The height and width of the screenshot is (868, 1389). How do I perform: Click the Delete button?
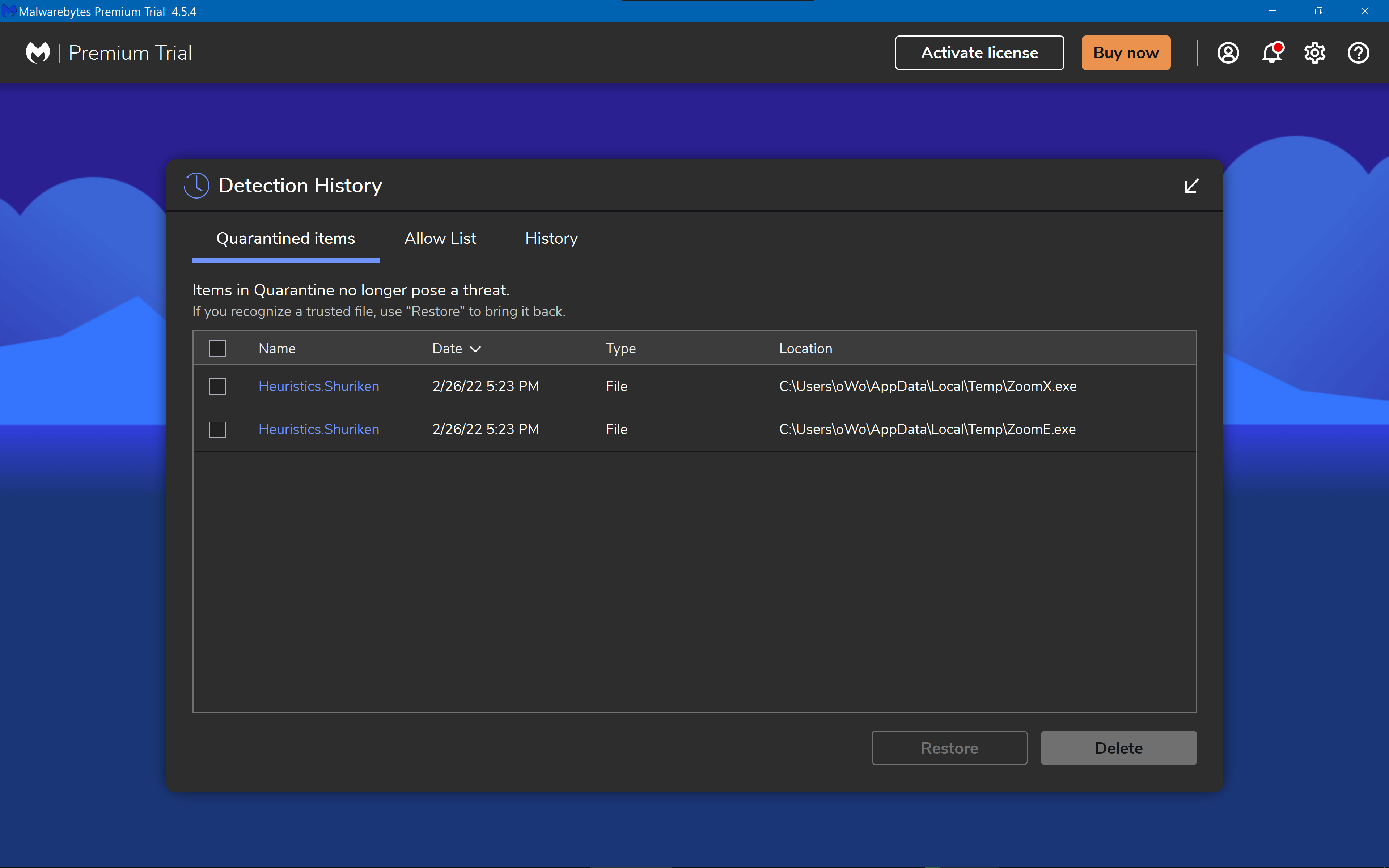[1119, 748]
